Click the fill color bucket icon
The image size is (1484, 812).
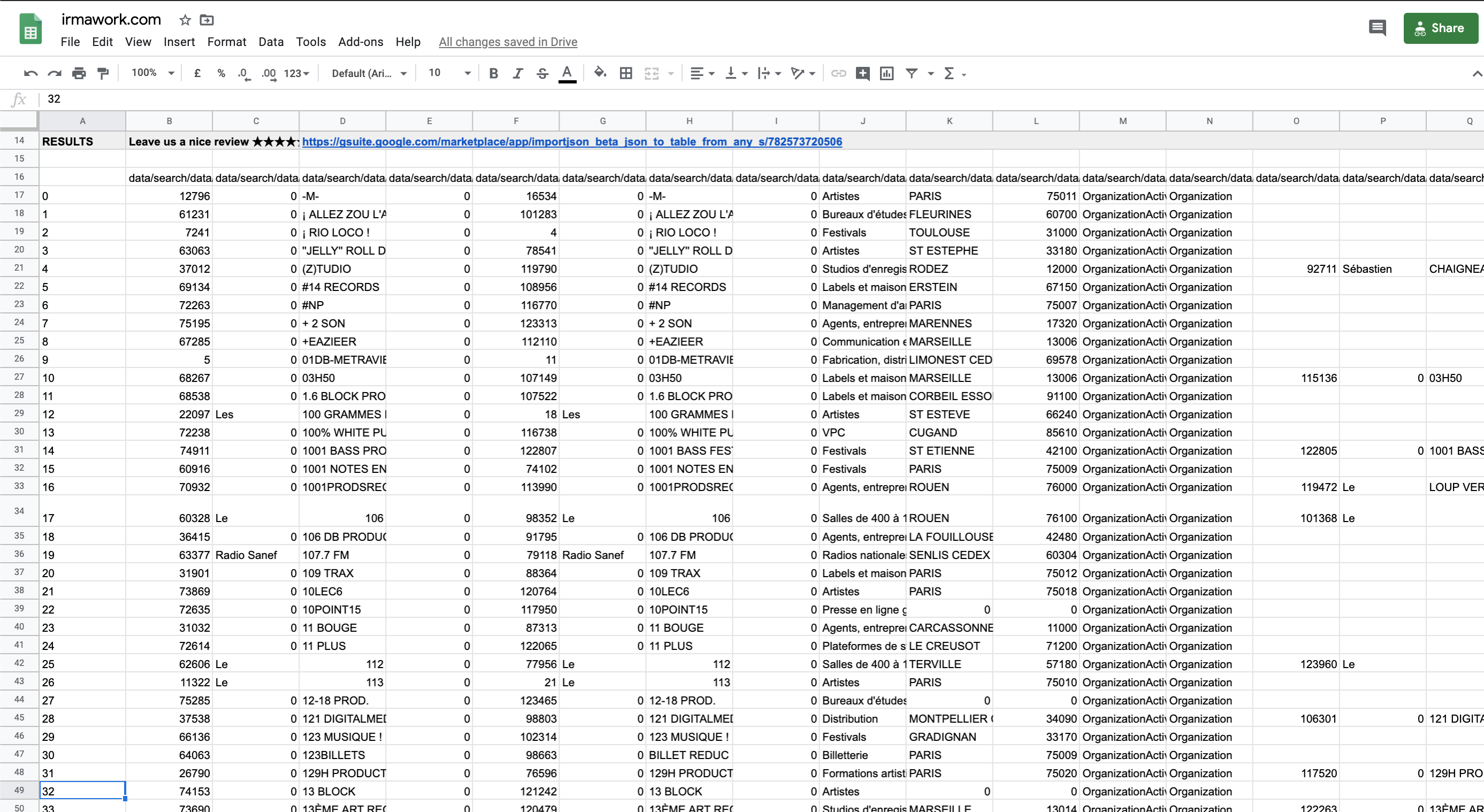(x=600, y=73)
